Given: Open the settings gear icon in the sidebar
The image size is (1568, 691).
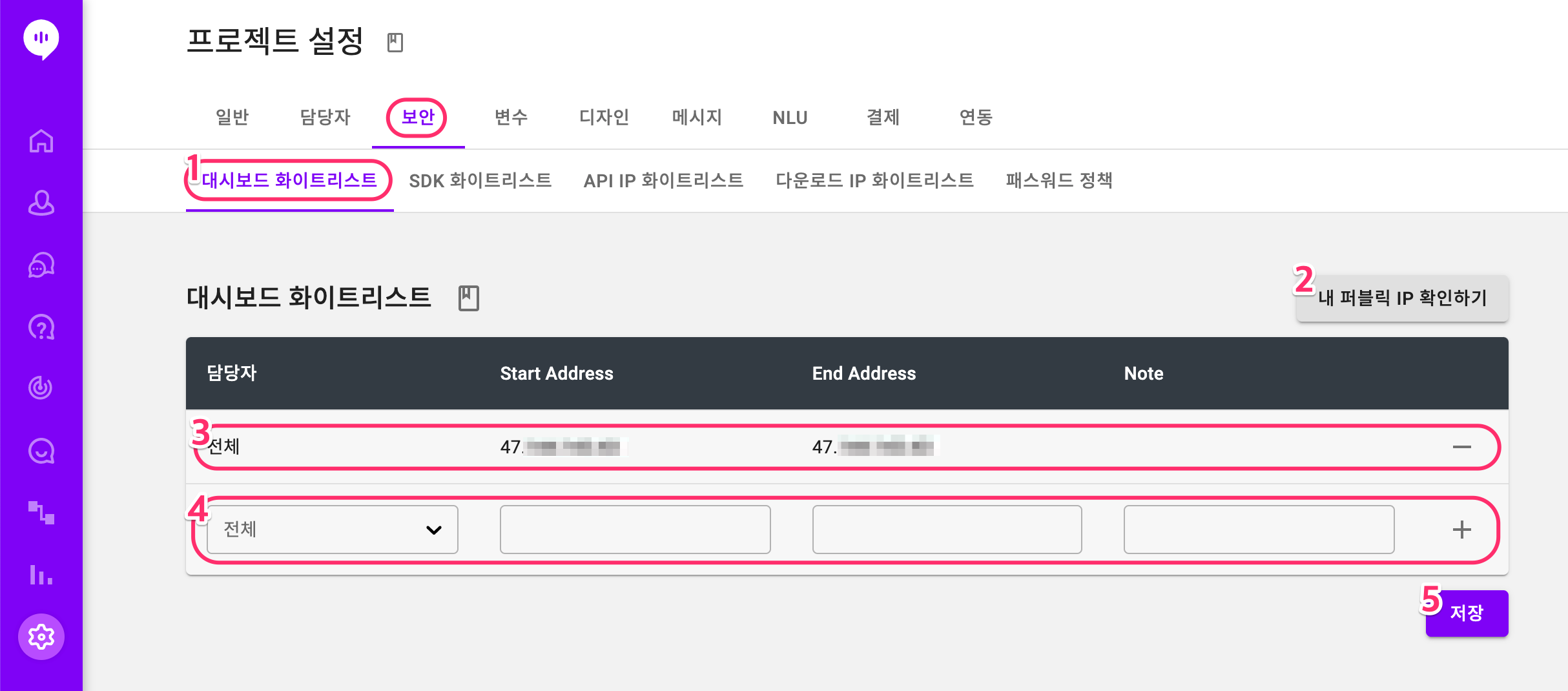Looking at the screenshot, I should (x=41, y=637).
